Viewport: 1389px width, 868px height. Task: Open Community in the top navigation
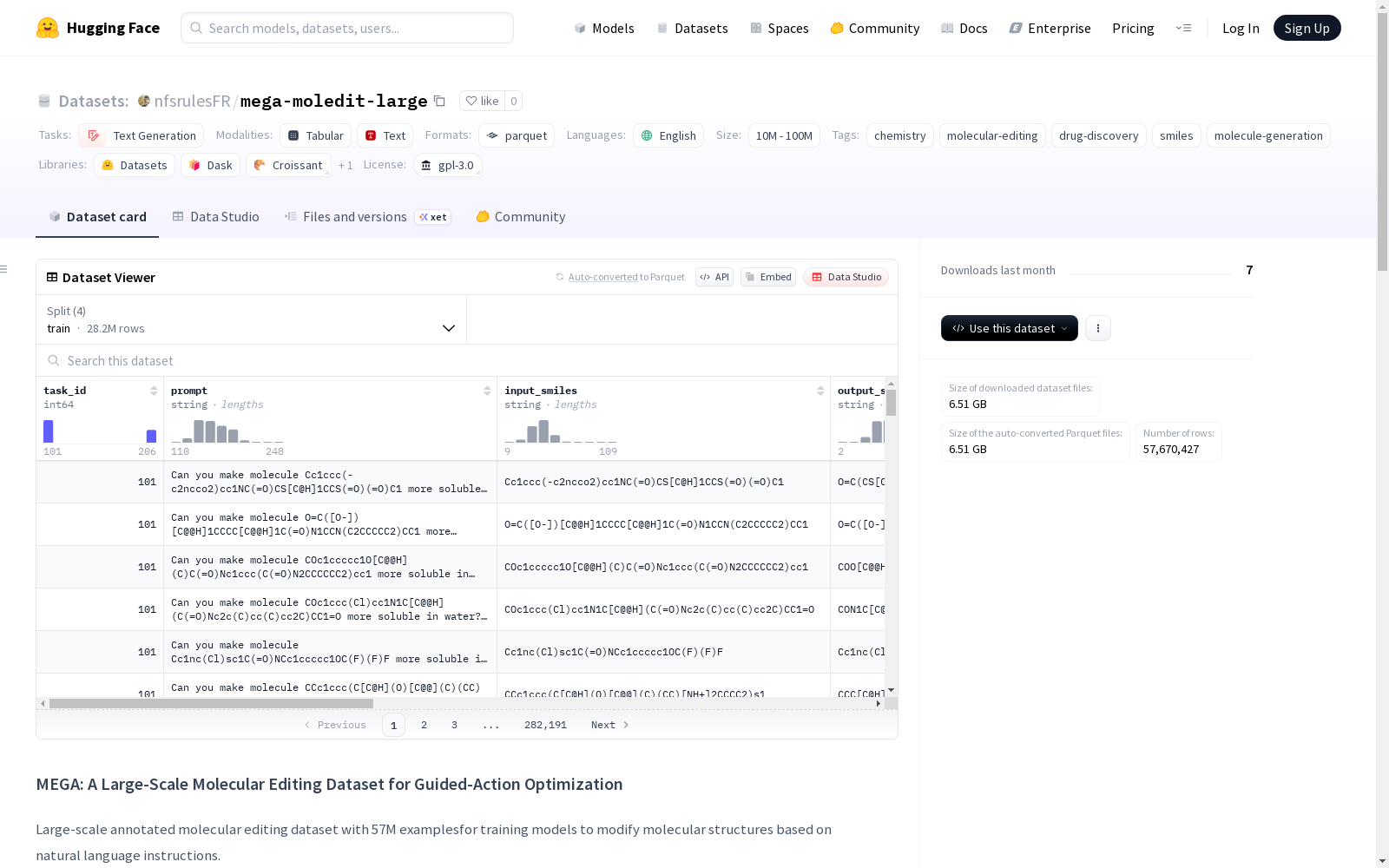(875, 28)
